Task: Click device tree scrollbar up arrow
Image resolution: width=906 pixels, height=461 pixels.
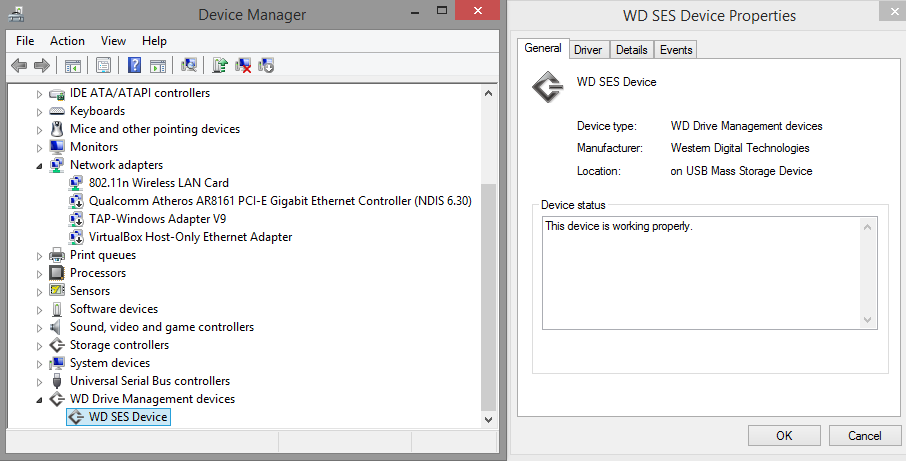Action: [488, 93]
